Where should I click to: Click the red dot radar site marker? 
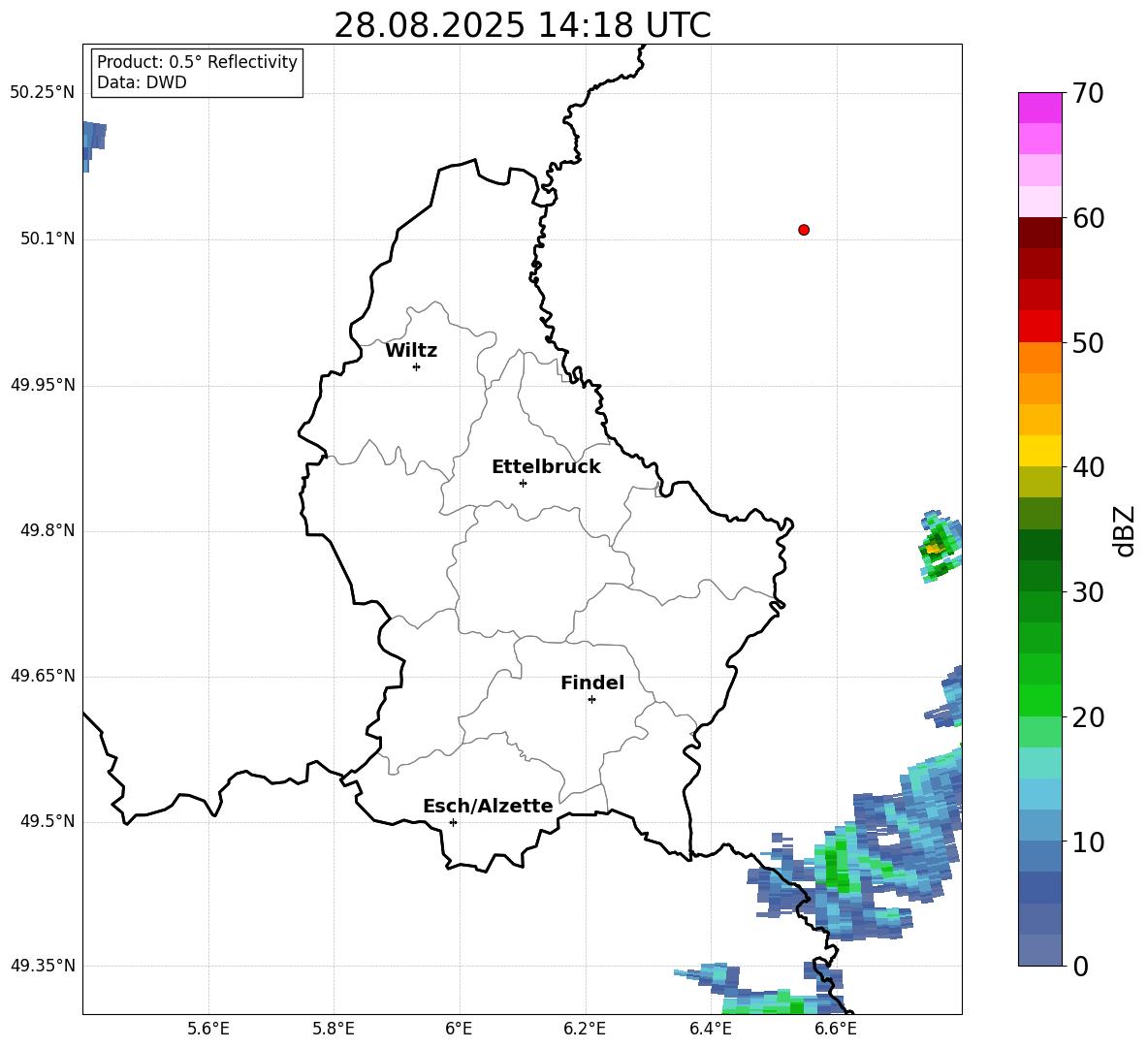(804, 230)
